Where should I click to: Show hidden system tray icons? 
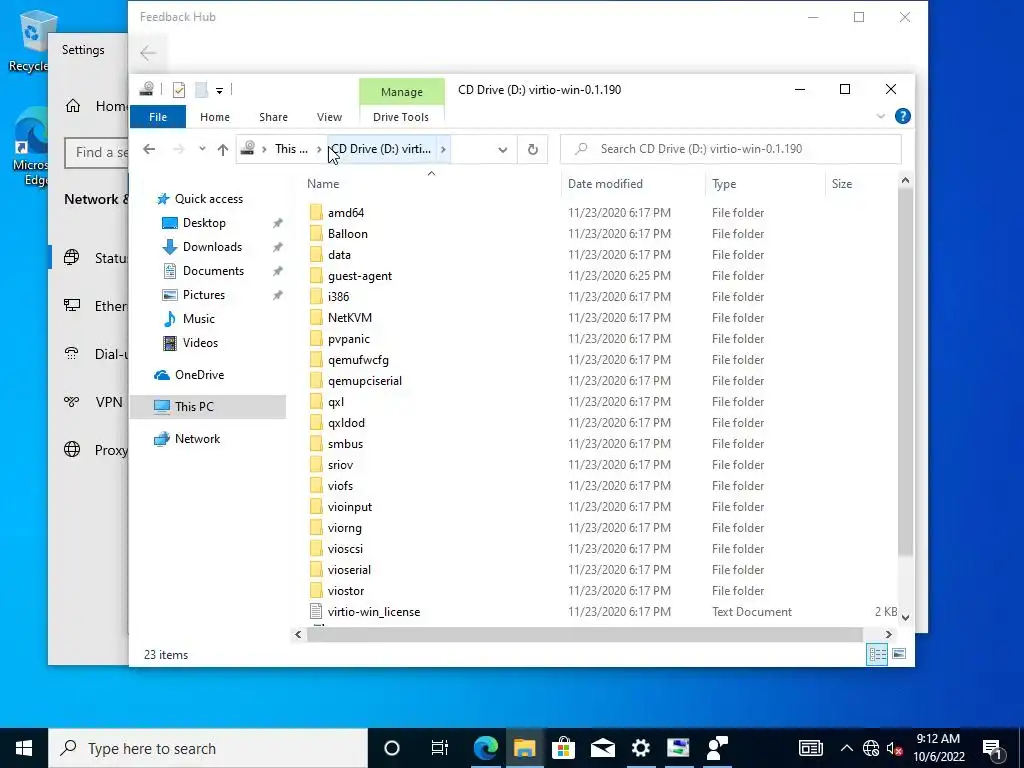tap(846, 748)
